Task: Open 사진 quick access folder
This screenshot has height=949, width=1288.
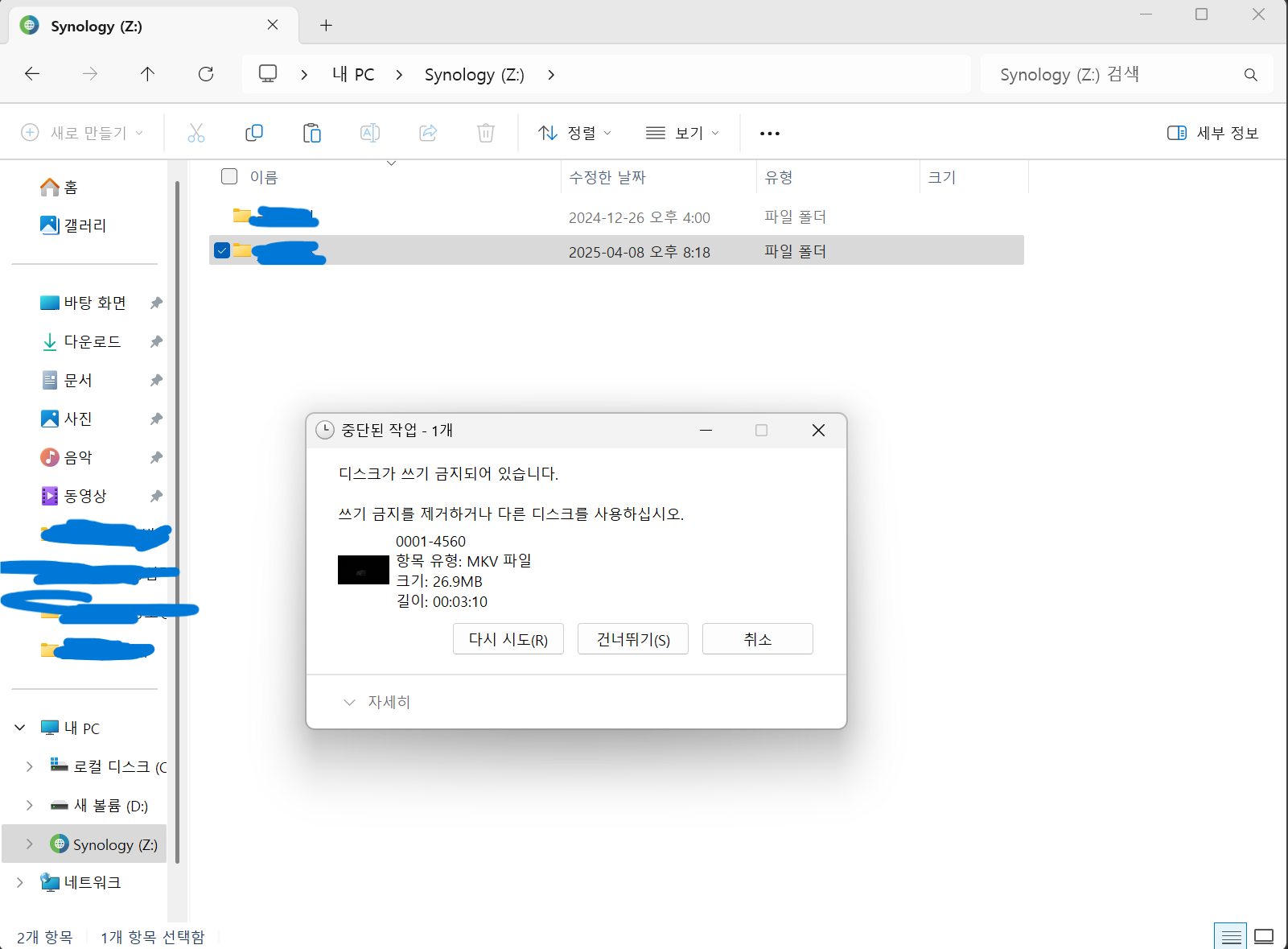Action: (x=67, y=419)
